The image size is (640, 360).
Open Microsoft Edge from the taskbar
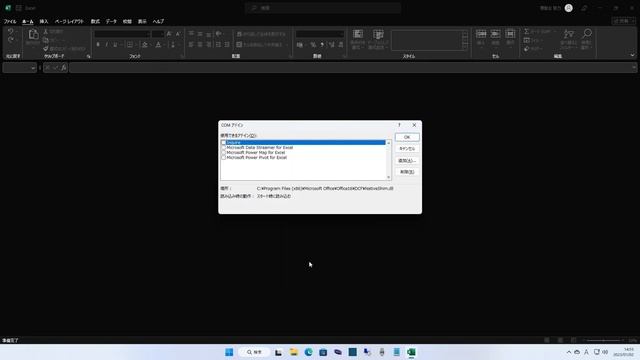click(309, 352)
